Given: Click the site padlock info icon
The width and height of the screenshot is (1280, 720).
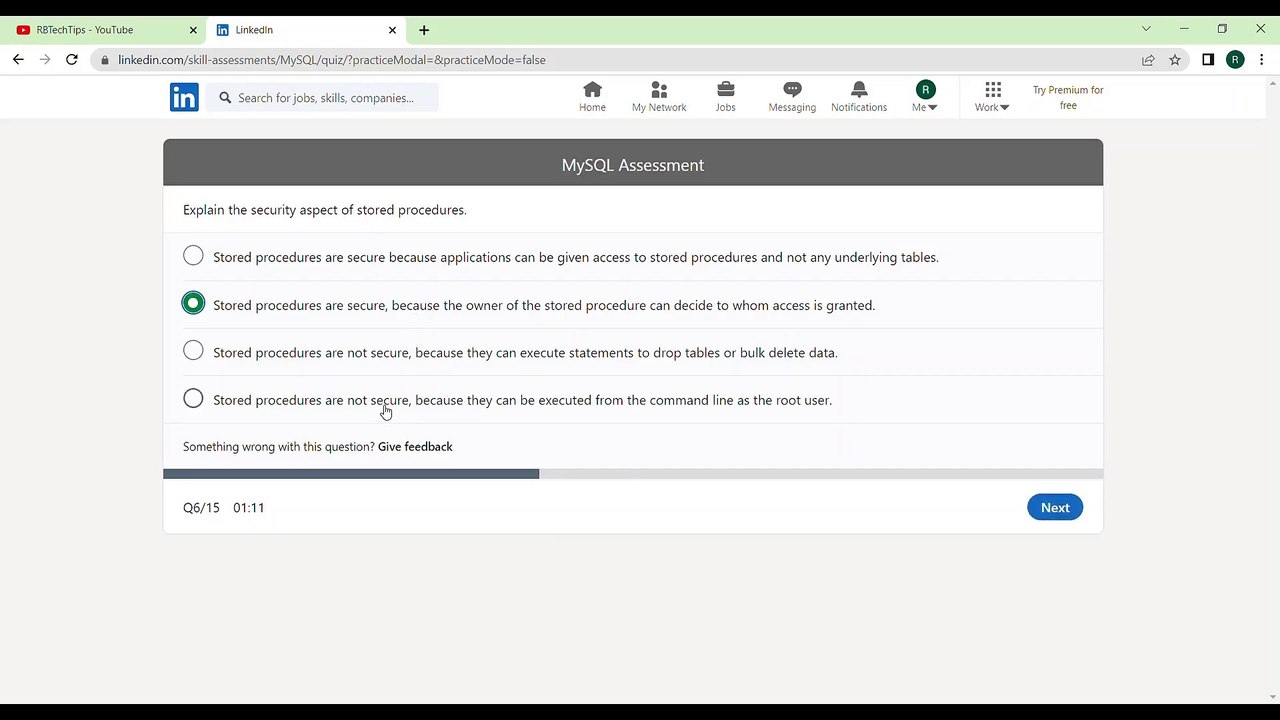Looking at the screenshot, I should coord(104,60).
